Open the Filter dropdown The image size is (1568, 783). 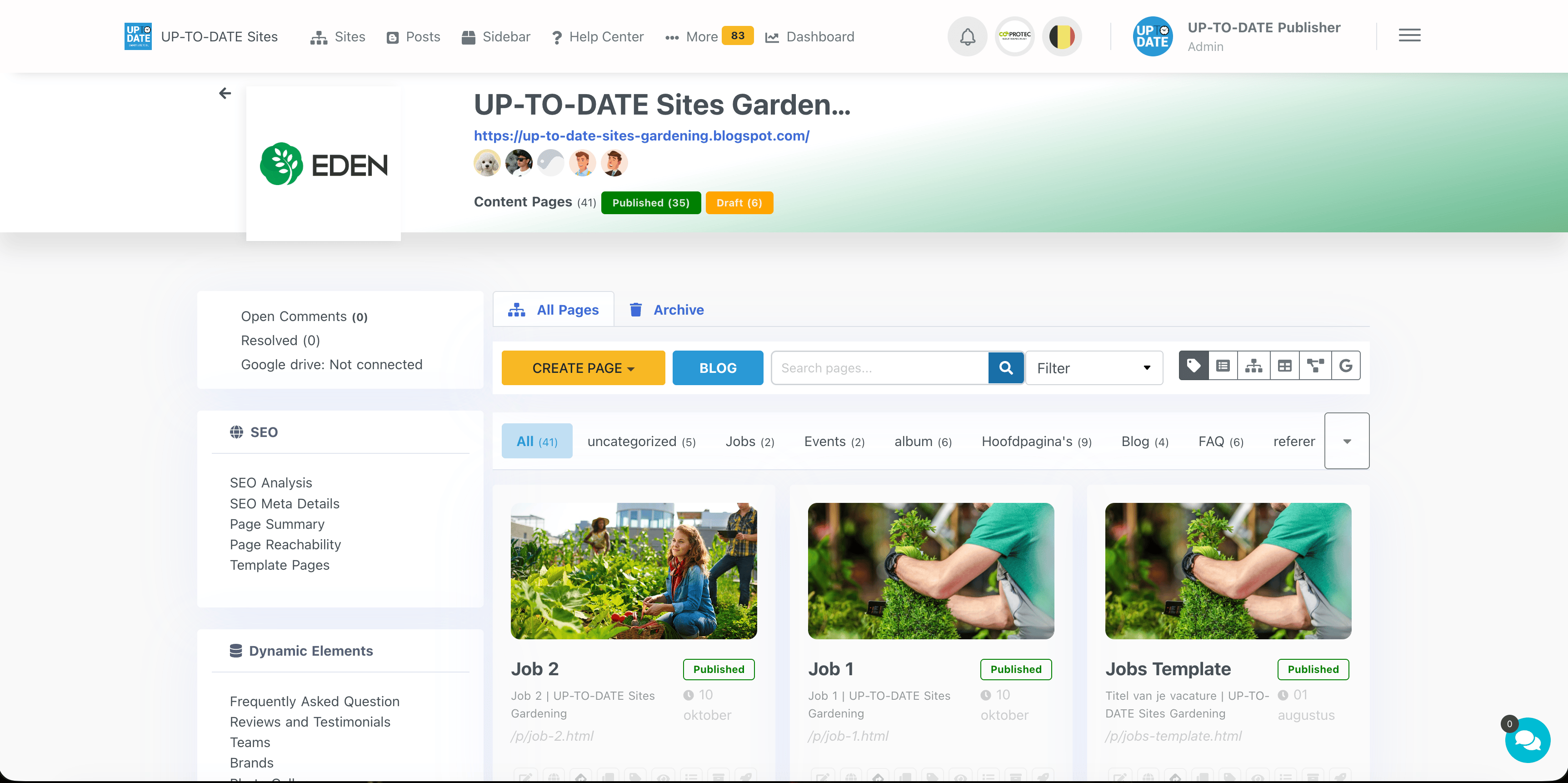(1094, 368)
